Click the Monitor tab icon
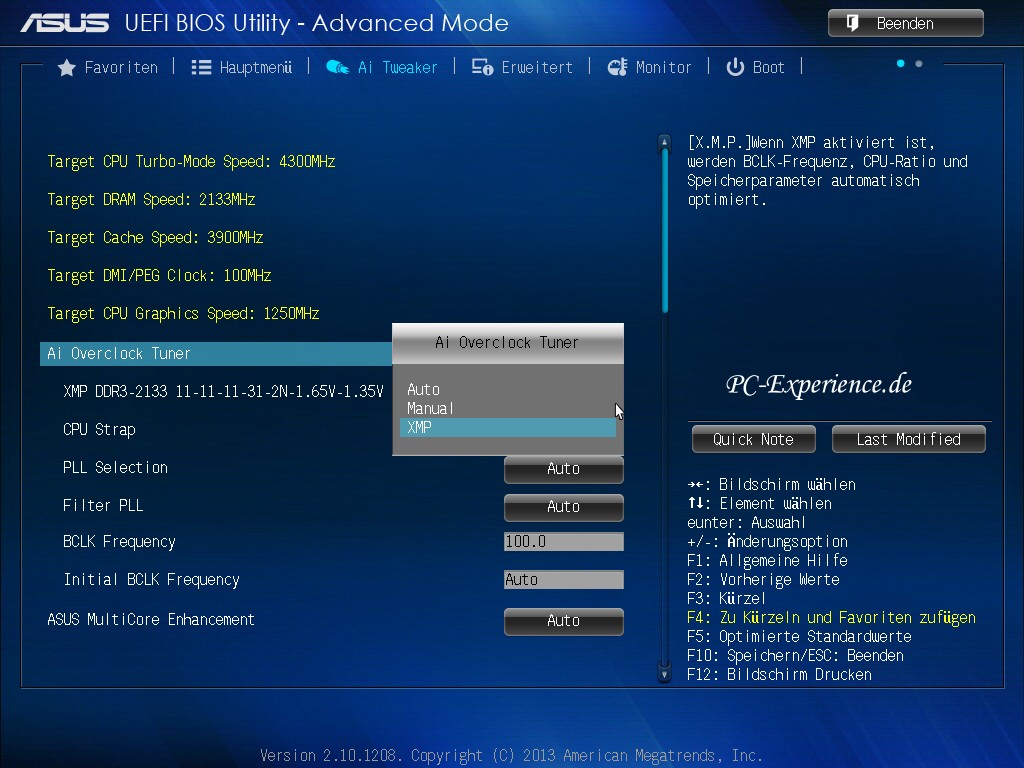Image resolution: width=1024 pixels, height=768 pixels. [x=617, y=68]
